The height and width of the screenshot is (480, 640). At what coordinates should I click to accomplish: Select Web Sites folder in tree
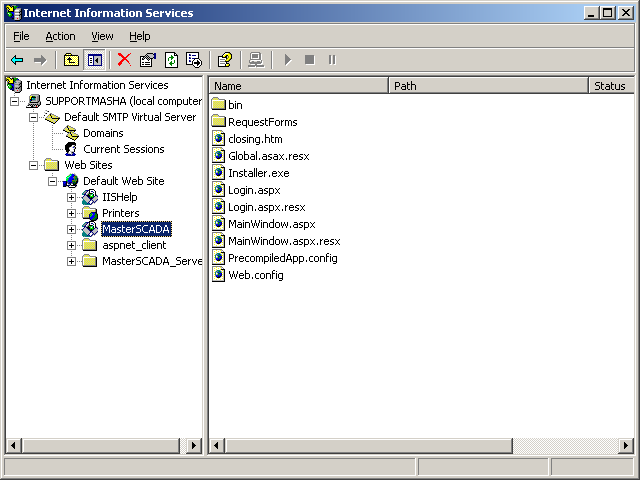click(x=88, y=165)
